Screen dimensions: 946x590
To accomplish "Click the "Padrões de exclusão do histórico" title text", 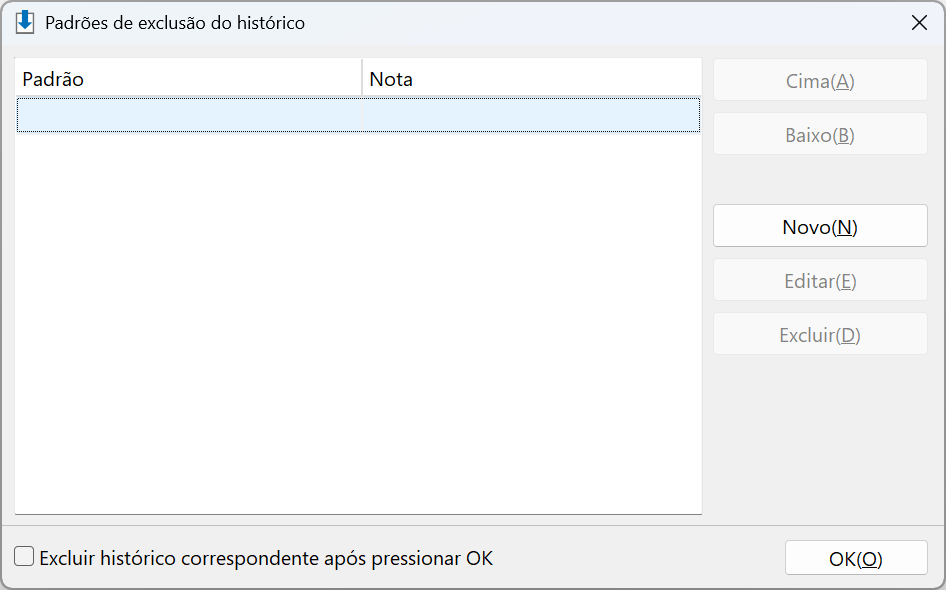I will tap(175, 23).
